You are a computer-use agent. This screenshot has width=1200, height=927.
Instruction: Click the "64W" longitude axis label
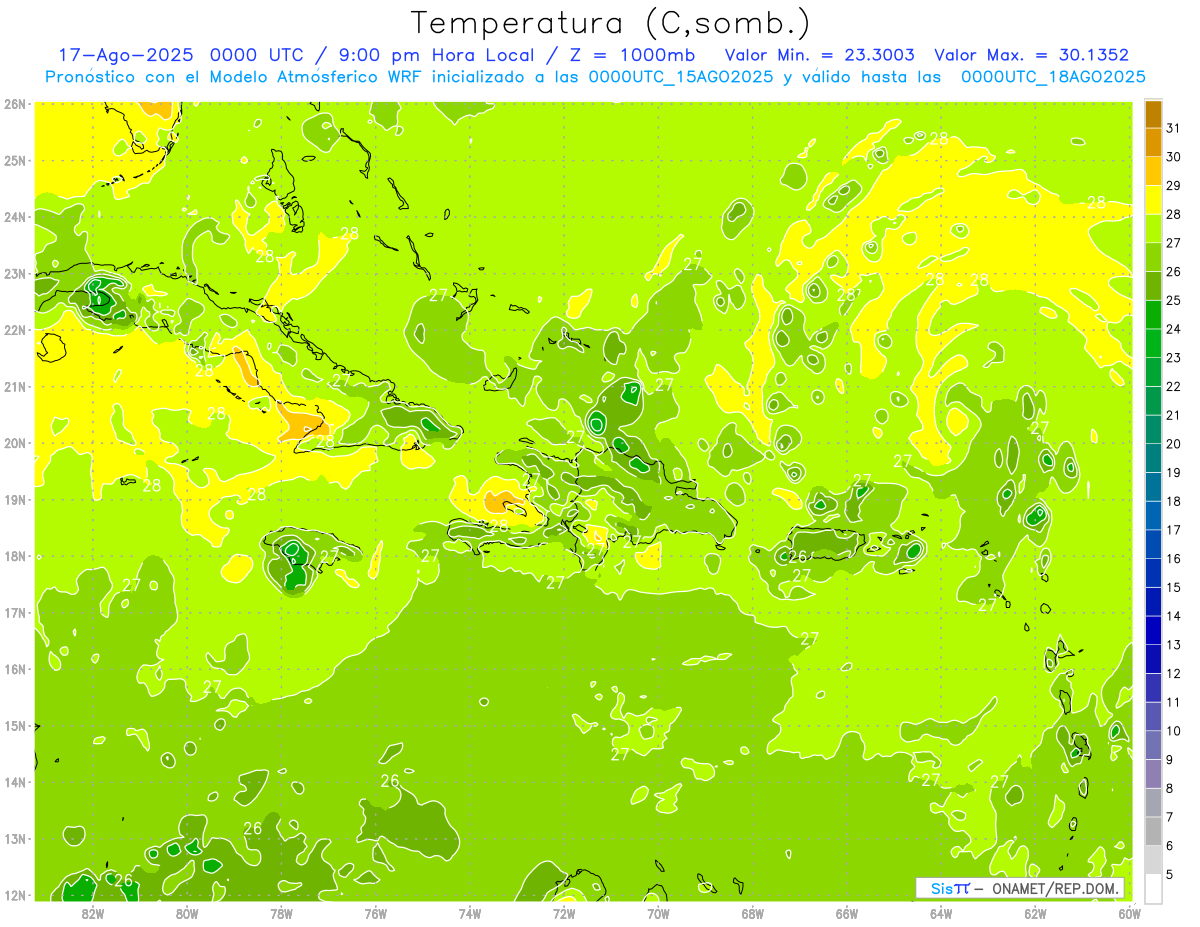pyautogui.click(x=941, y=913)
